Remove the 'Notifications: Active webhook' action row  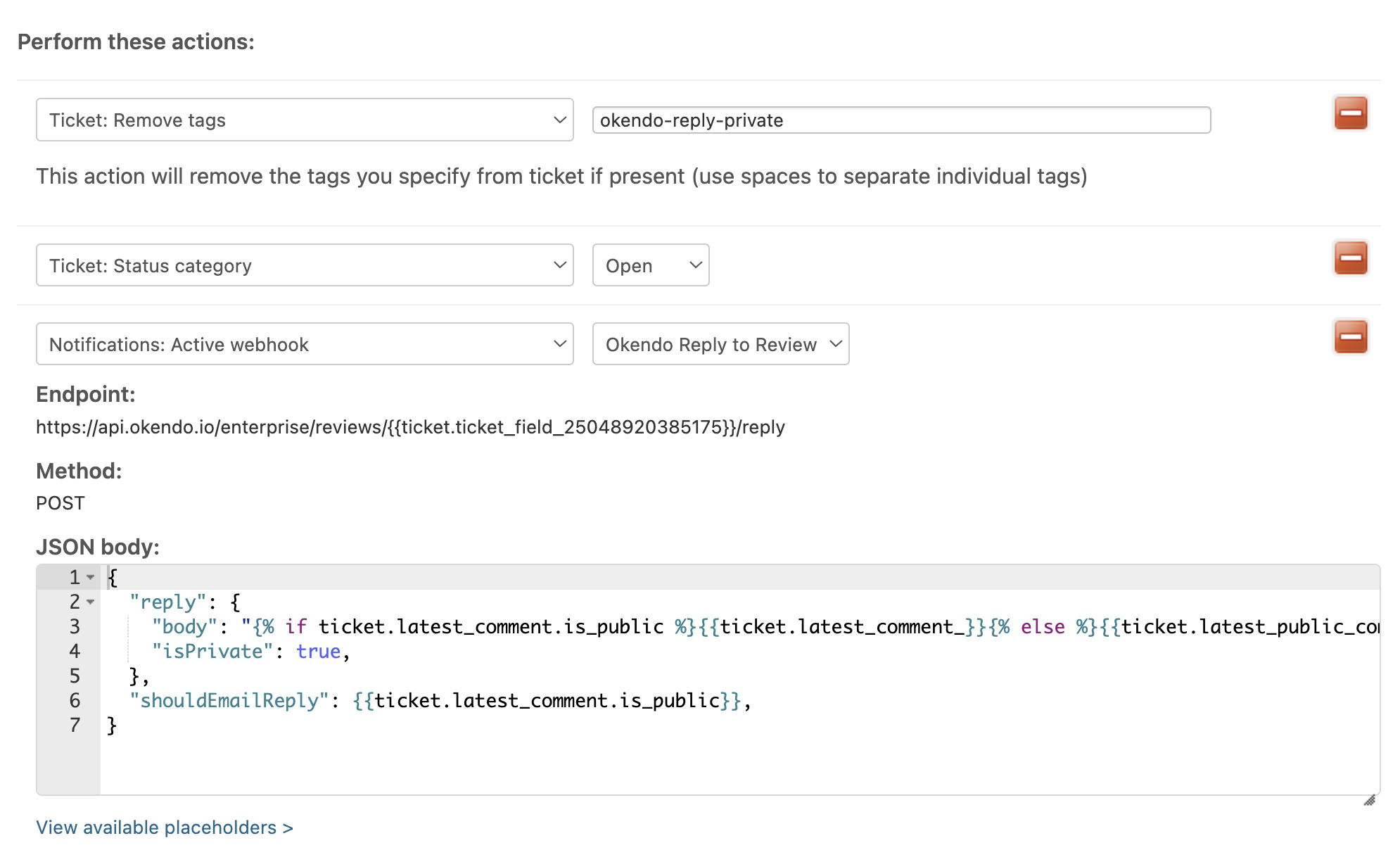pyautogui.click(x=1350, y=337)
